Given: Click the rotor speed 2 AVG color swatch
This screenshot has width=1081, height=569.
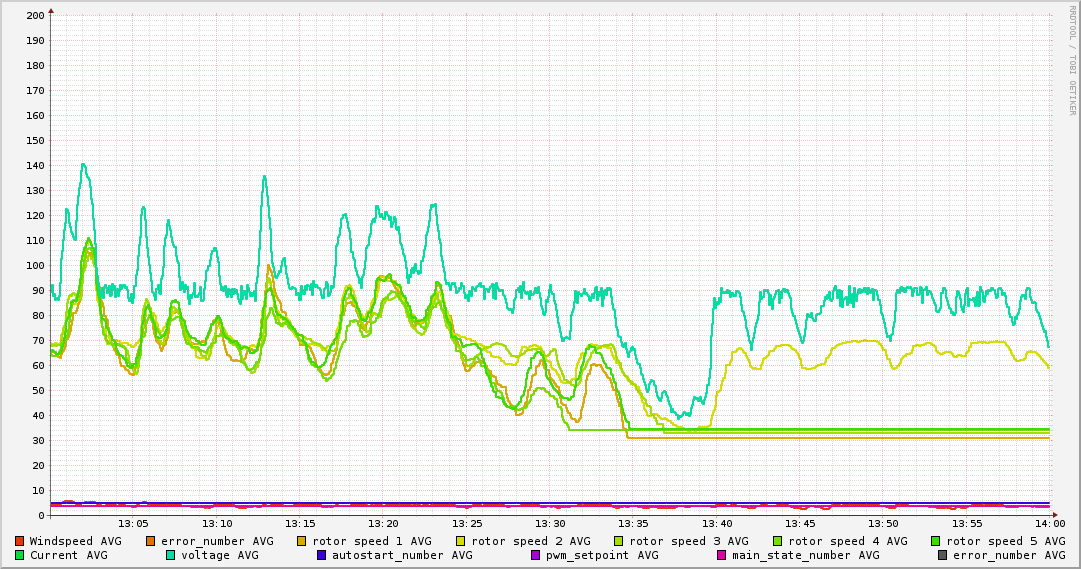Looking at the screenshot, I should pyautogui.click(x=461, y=541).
